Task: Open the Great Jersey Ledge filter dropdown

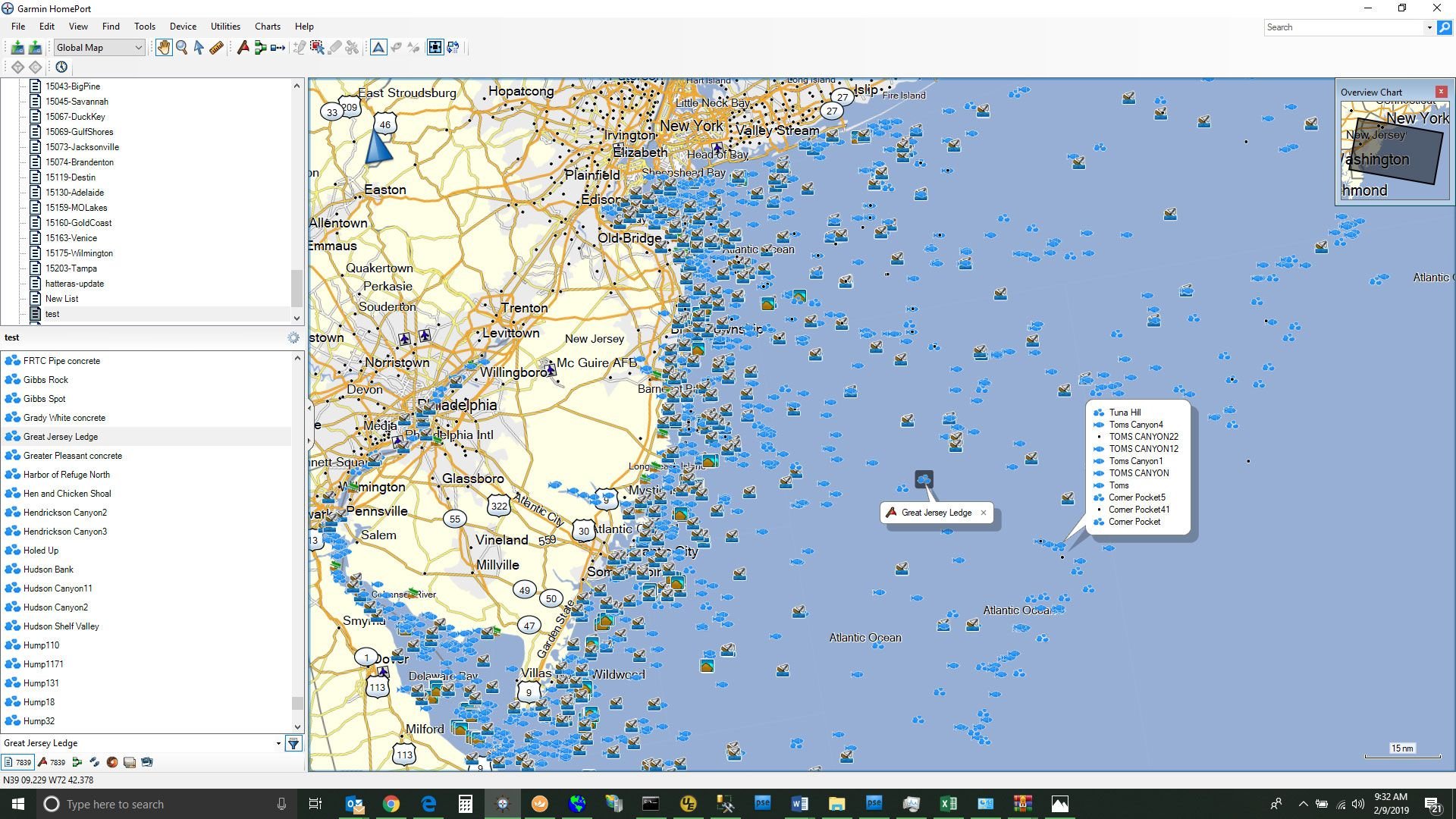Action: (x=278, y=744)
